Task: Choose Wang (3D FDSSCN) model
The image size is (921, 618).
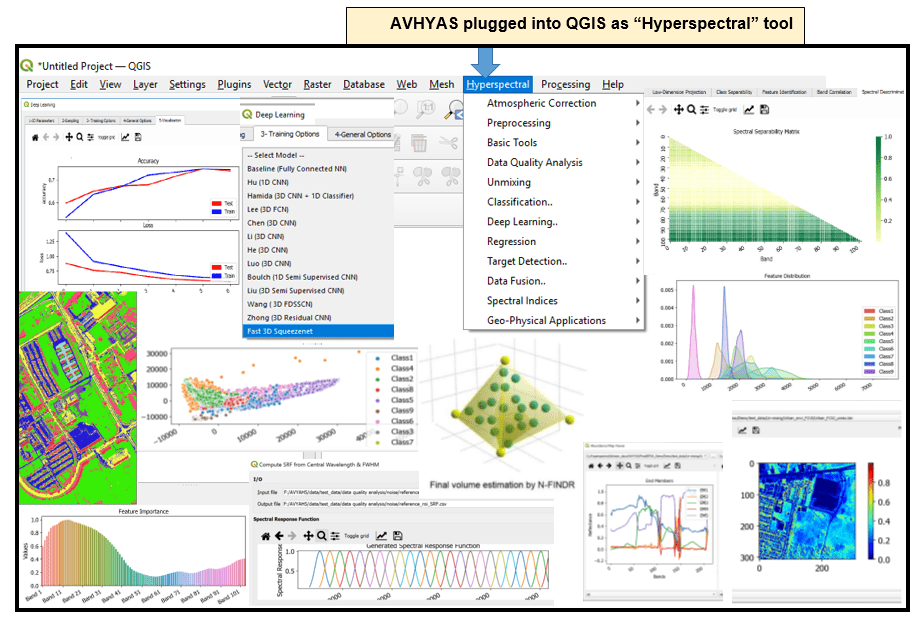Action: [318, 304]
